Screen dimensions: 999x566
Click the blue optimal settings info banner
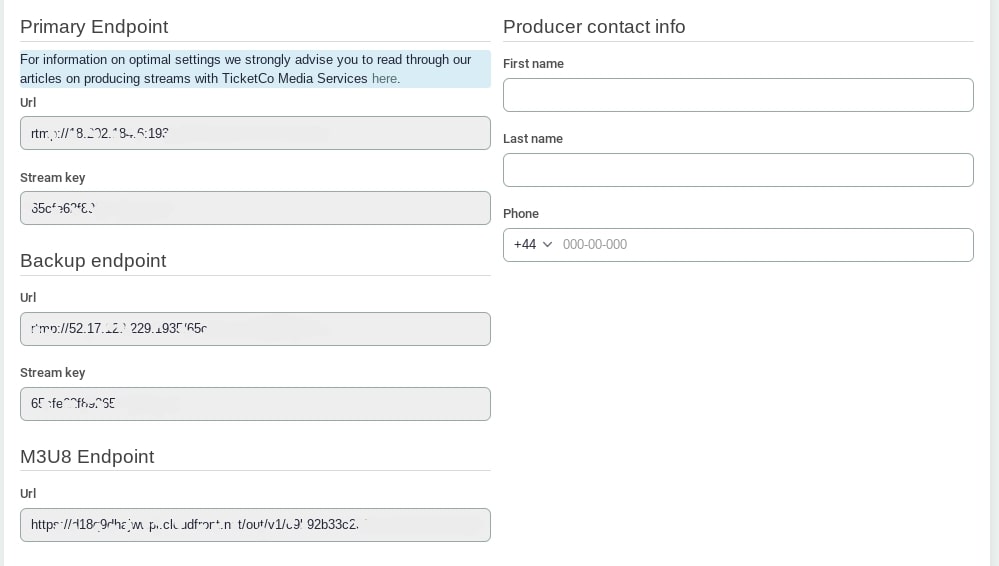click(x=255, y=69)
